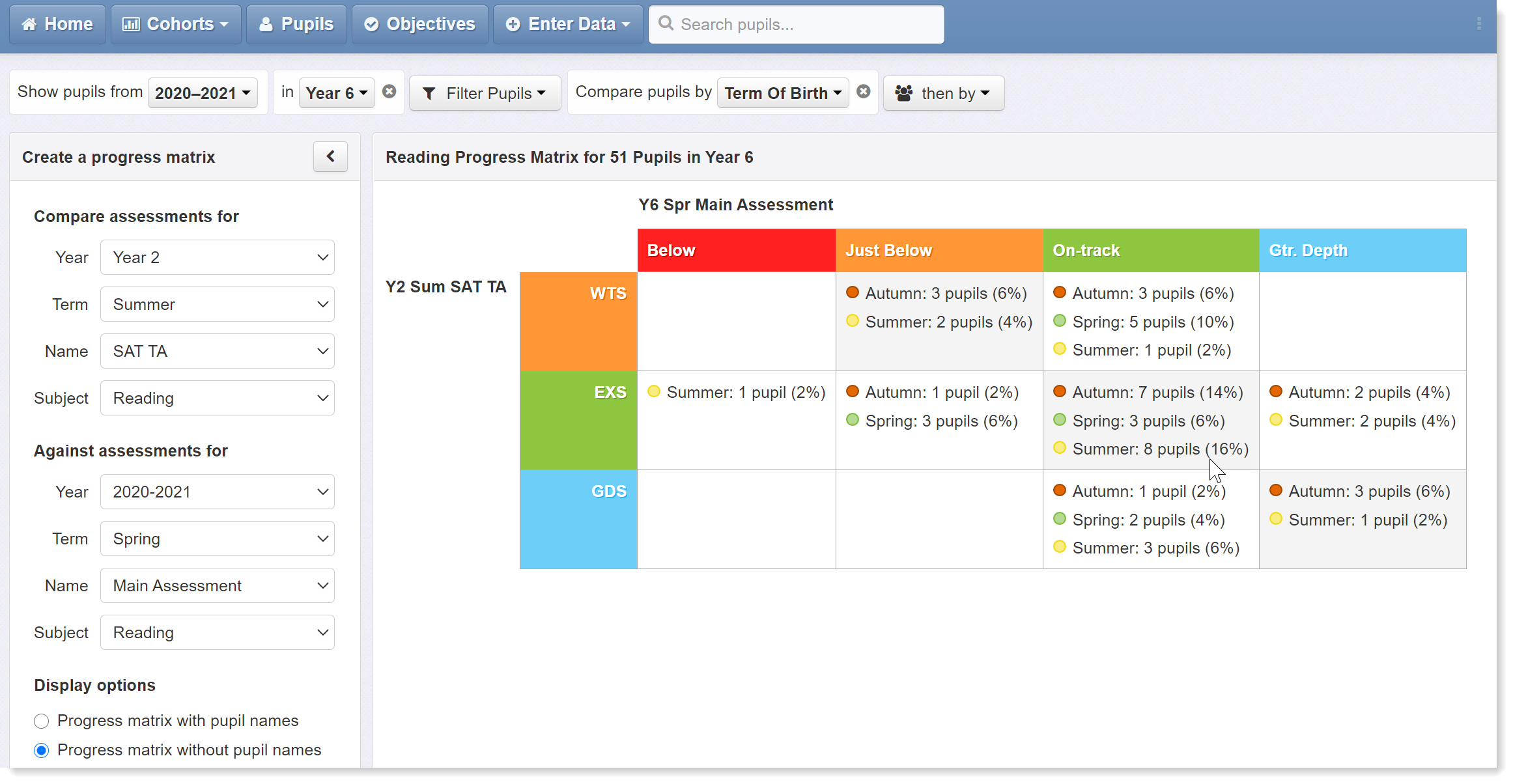Image resolution: width=1513 pixels, height=784 pixels.
Task: Click 'Autumn: 1 pupil (2%)' in EXS Just Below
Action: pyautogui.click(x=942, y=393)
